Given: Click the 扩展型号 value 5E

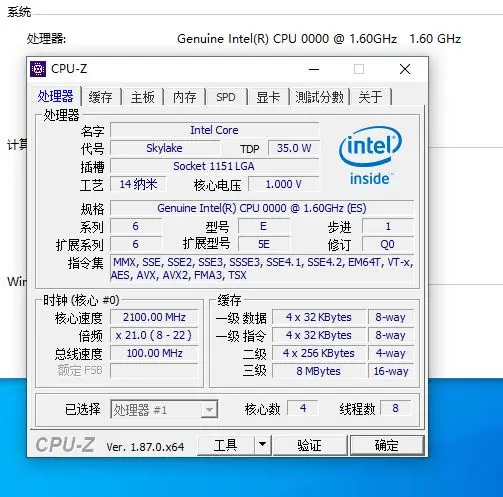Looking at the screenshot, I should click(x=264, y=244).
